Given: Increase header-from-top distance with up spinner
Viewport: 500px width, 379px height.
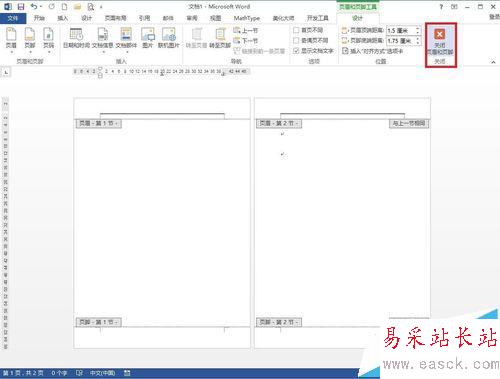Looking at the screenshot, I should click(x=417, y=29).
